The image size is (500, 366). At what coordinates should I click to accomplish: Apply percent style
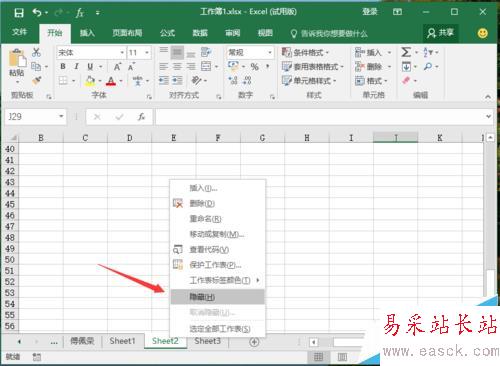click(255, 67)
